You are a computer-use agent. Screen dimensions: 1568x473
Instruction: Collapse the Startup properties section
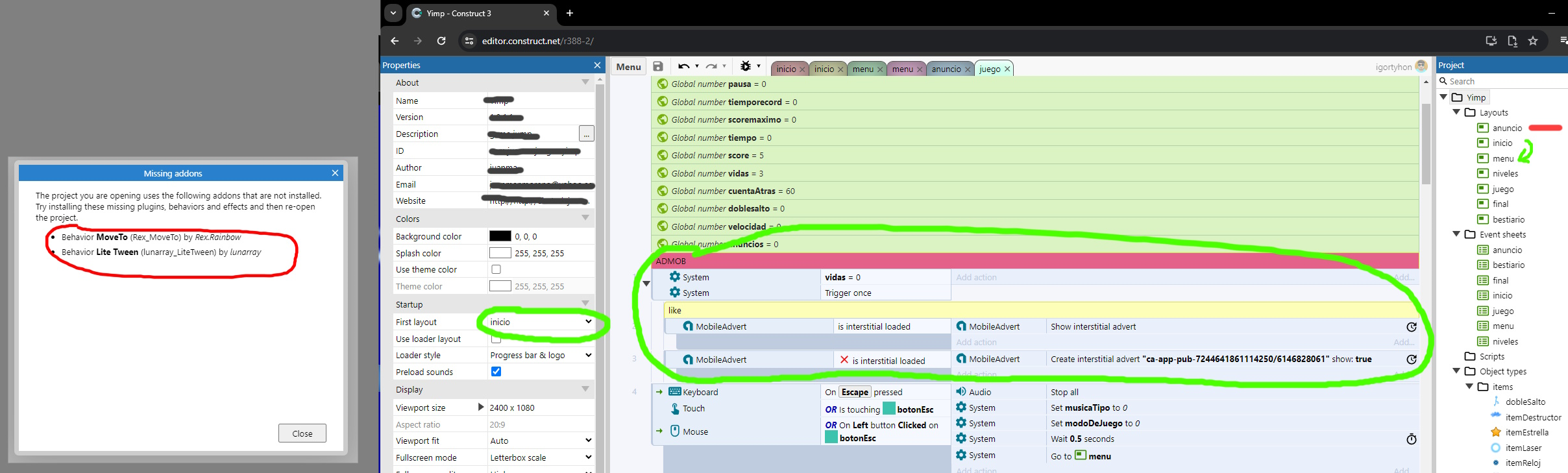click(585, 304)
